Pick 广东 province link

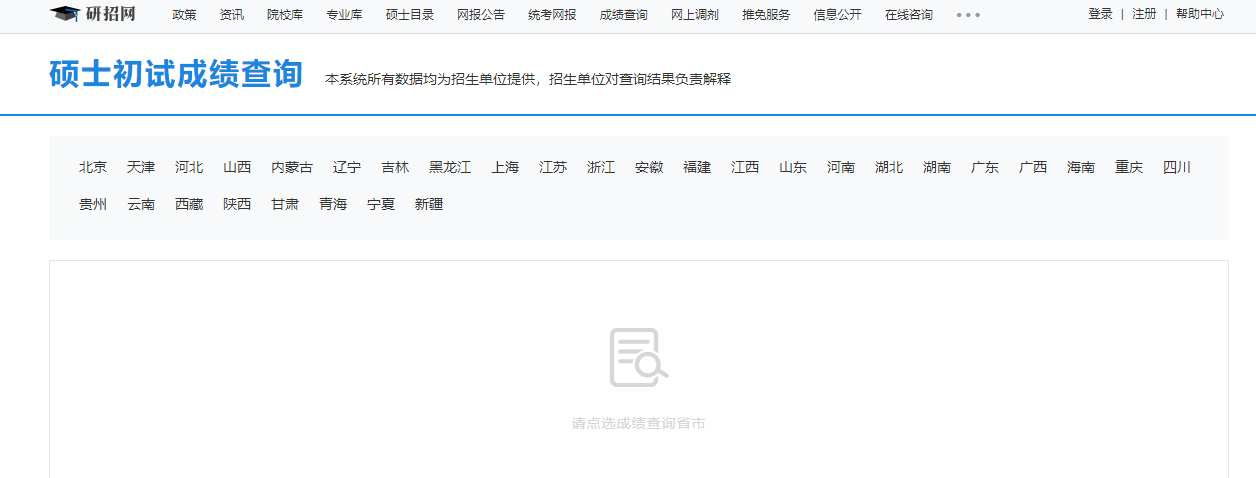[985, 168]
